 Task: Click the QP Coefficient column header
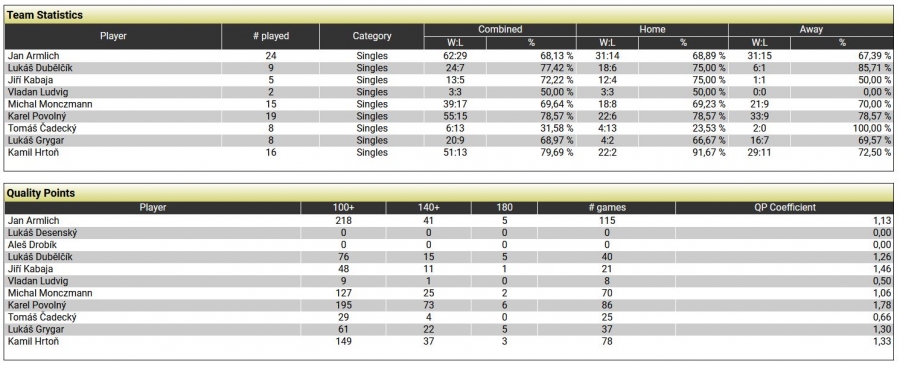coord(785,207)
